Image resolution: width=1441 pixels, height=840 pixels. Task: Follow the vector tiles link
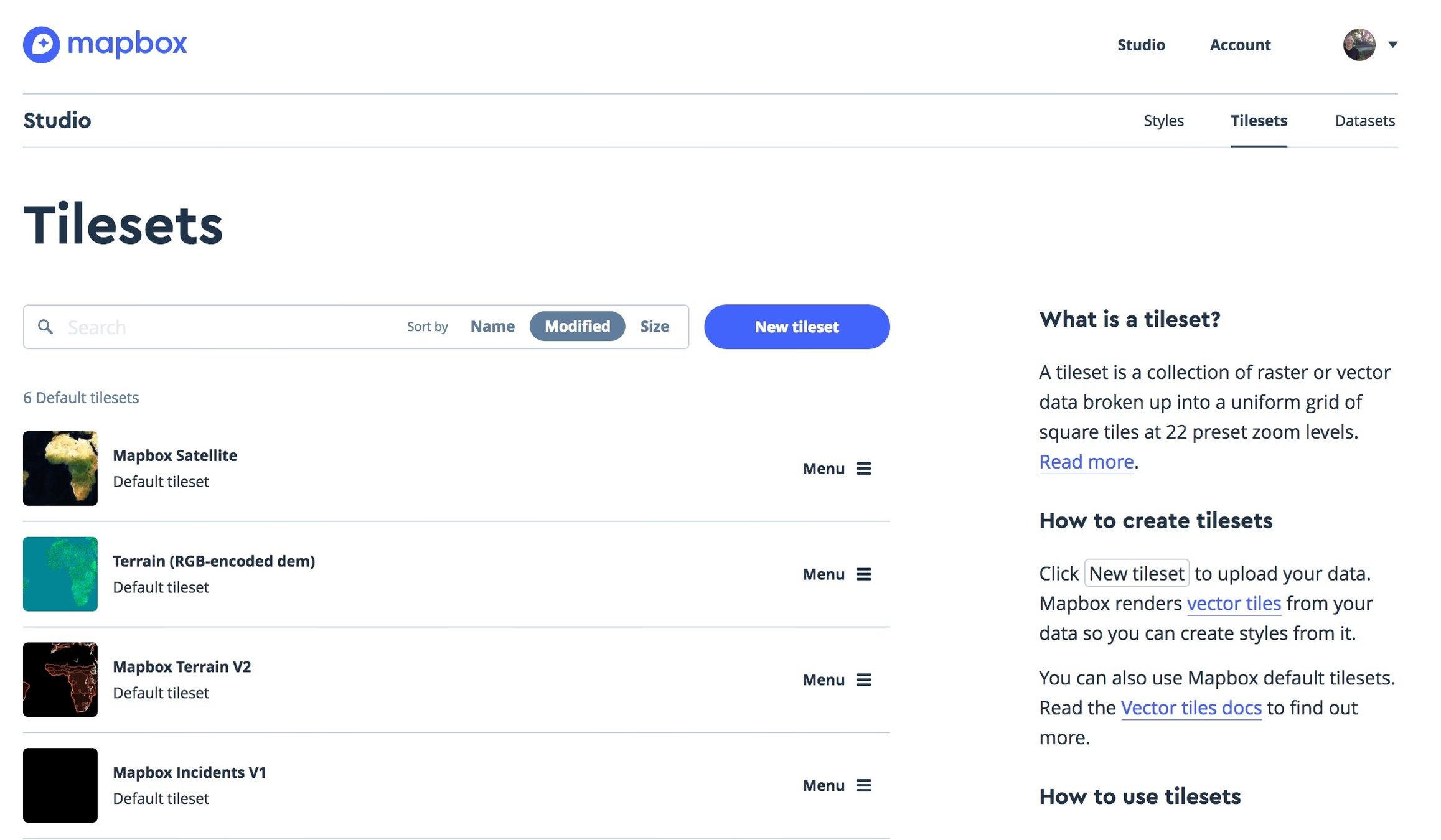[1234, 604]
